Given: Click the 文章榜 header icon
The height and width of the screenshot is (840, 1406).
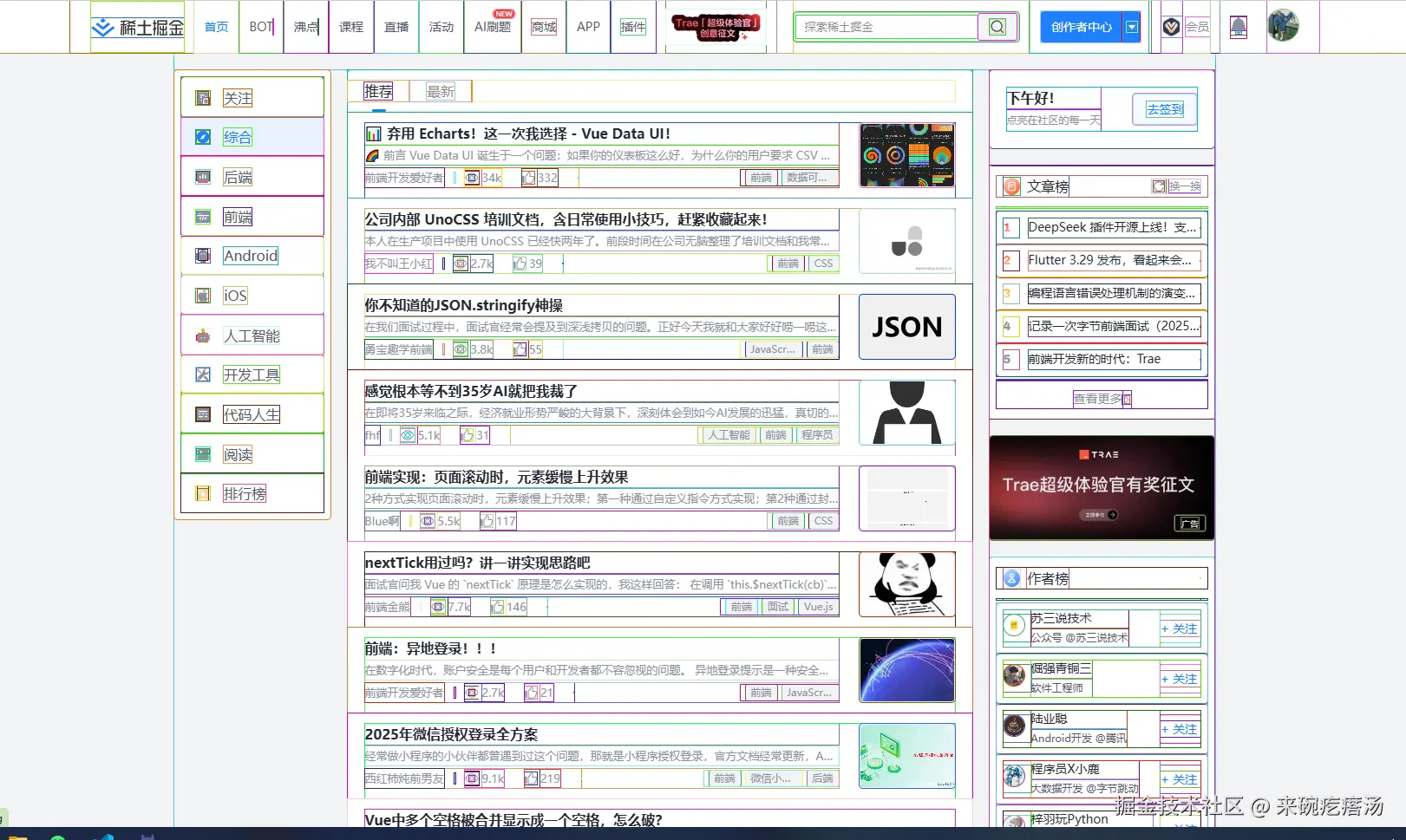Looking at the screenshot, I should click(1011, 186).
